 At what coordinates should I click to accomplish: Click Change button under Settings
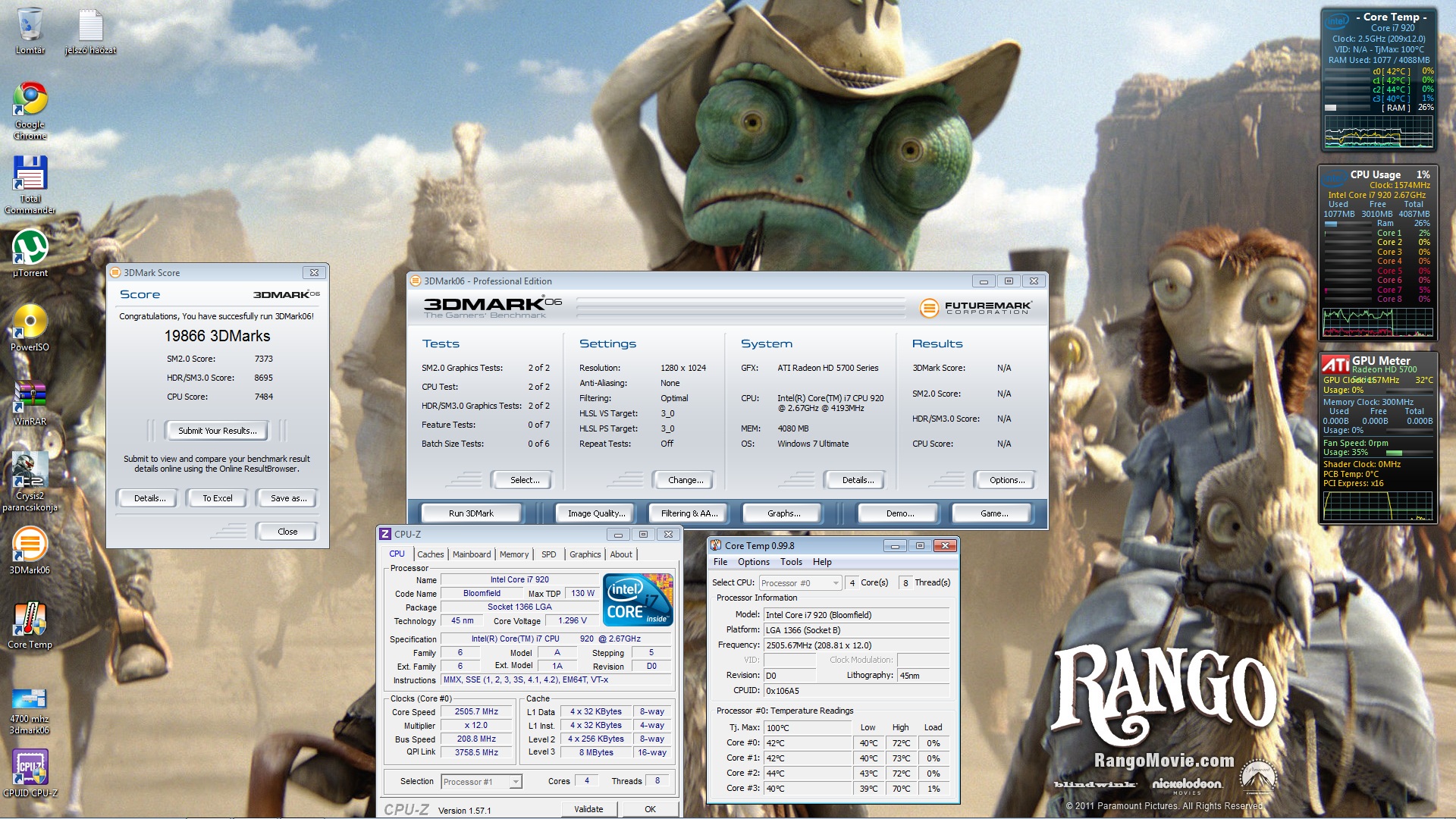click(x=686, y=480)
